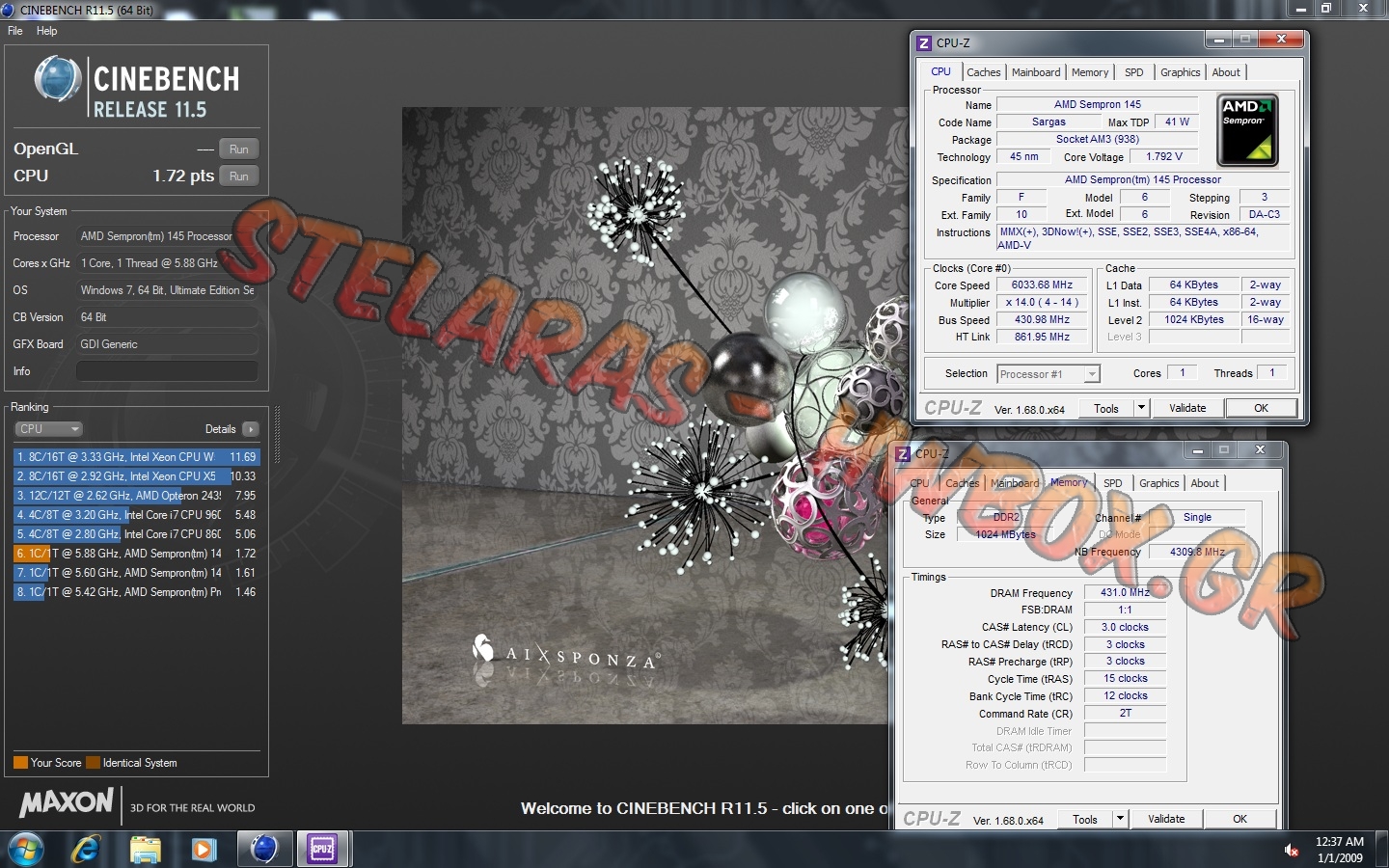The height and width of the screenshot is (868, 1389).
Task: Minimize the top CPU-Z window
Action: (1219, 40)
